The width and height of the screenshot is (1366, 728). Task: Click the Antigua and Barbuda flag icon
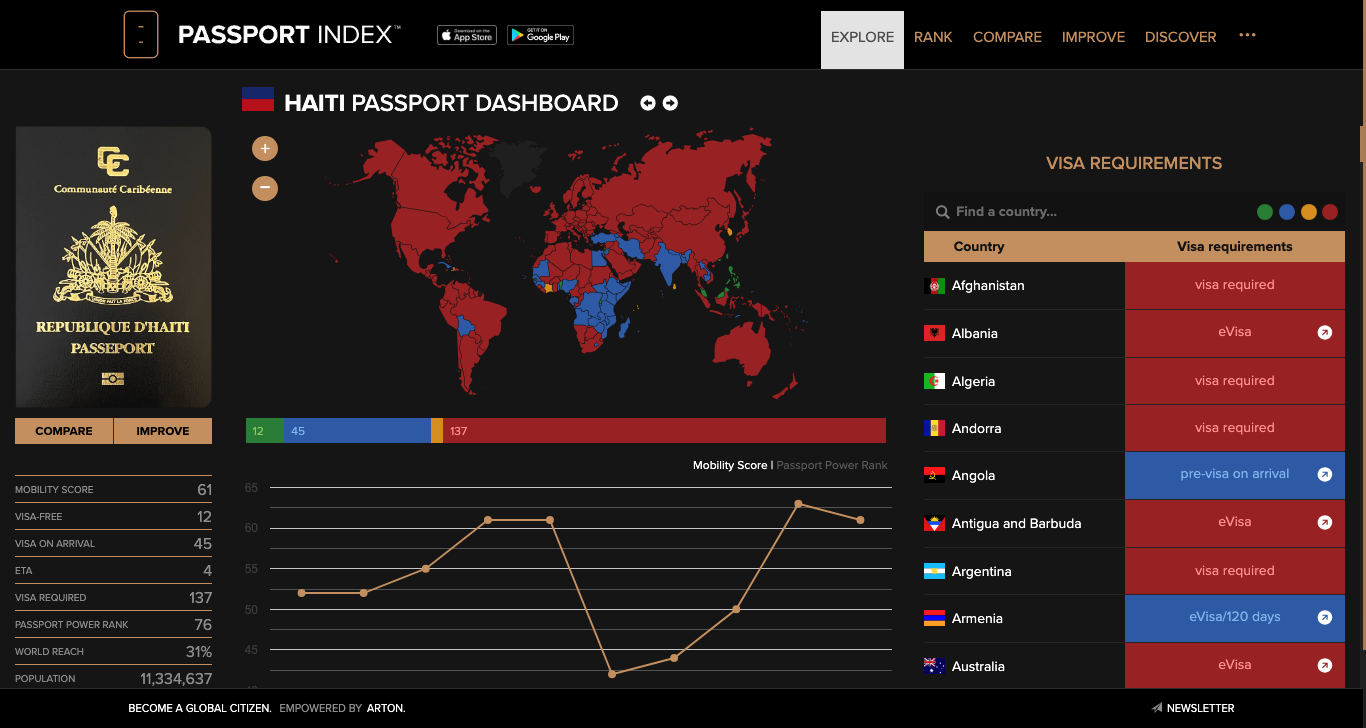pyautogui.click(x=935, y=523)
